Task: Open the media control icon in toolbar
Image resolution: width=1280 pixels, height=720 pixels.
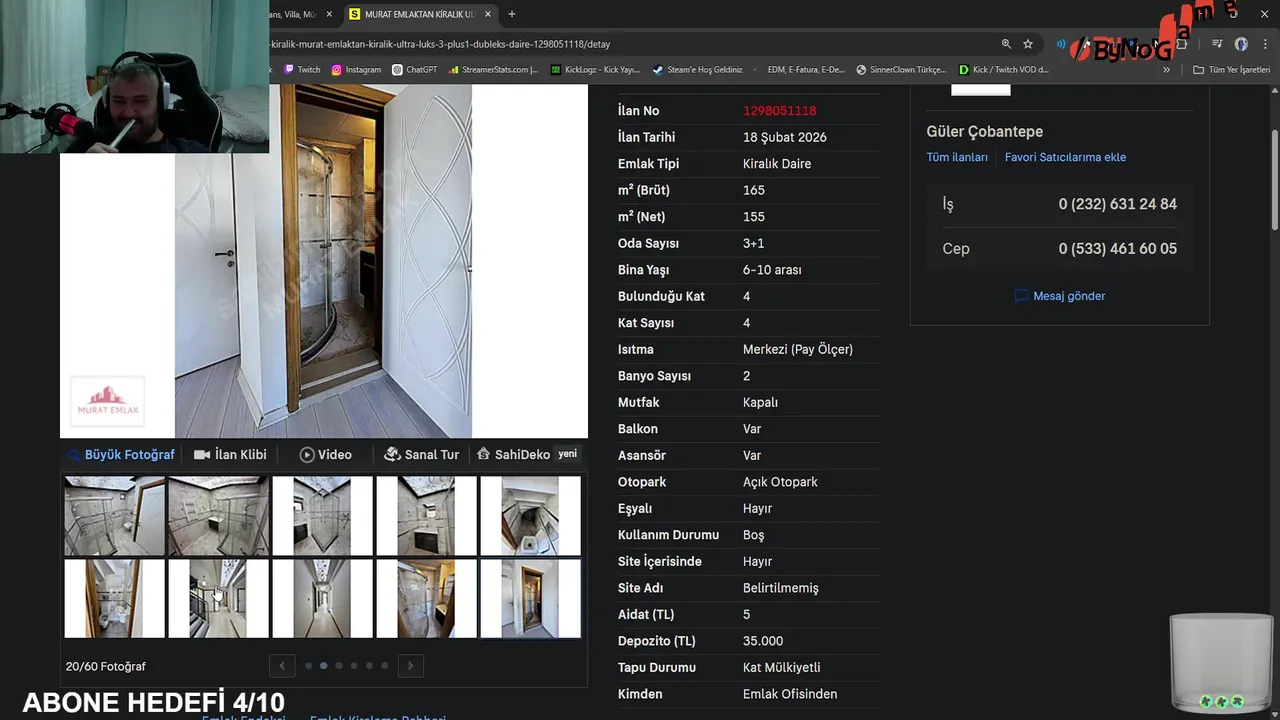Action: (x=1217, y=44)
